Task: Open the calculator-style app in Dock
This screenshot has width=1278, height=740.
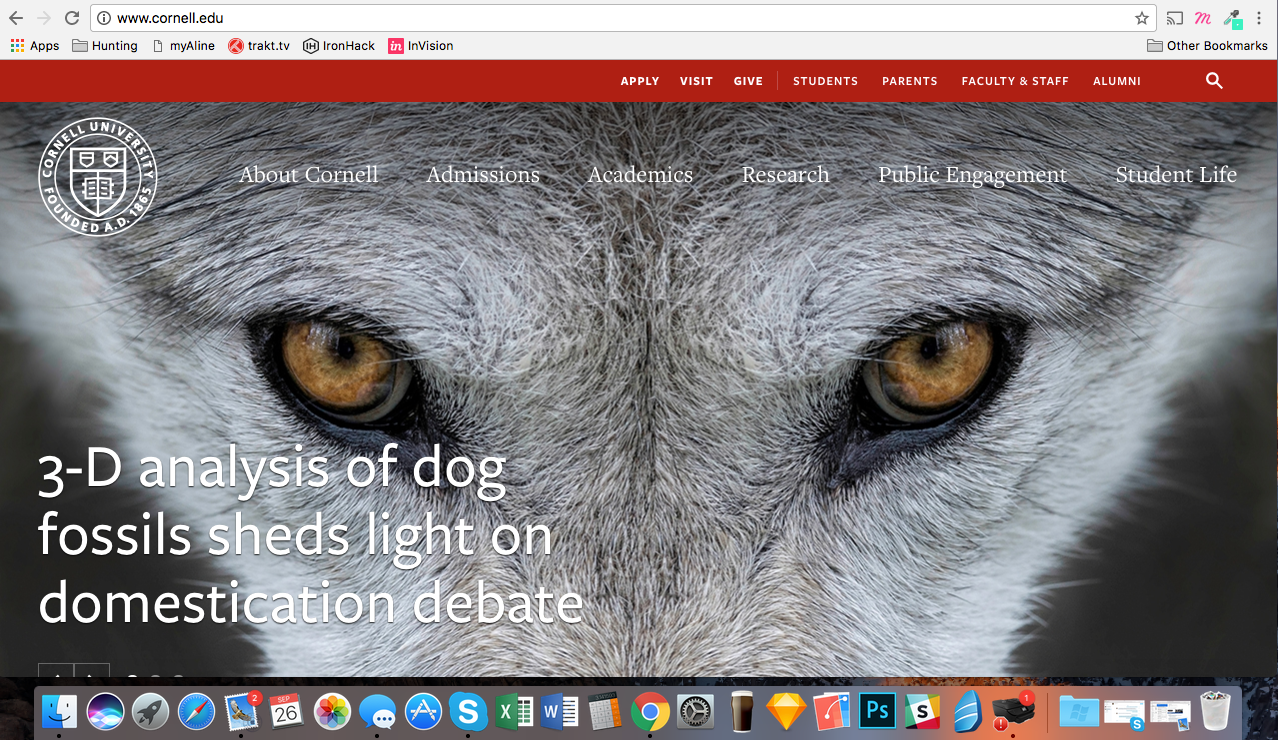Action: point(604,712)
